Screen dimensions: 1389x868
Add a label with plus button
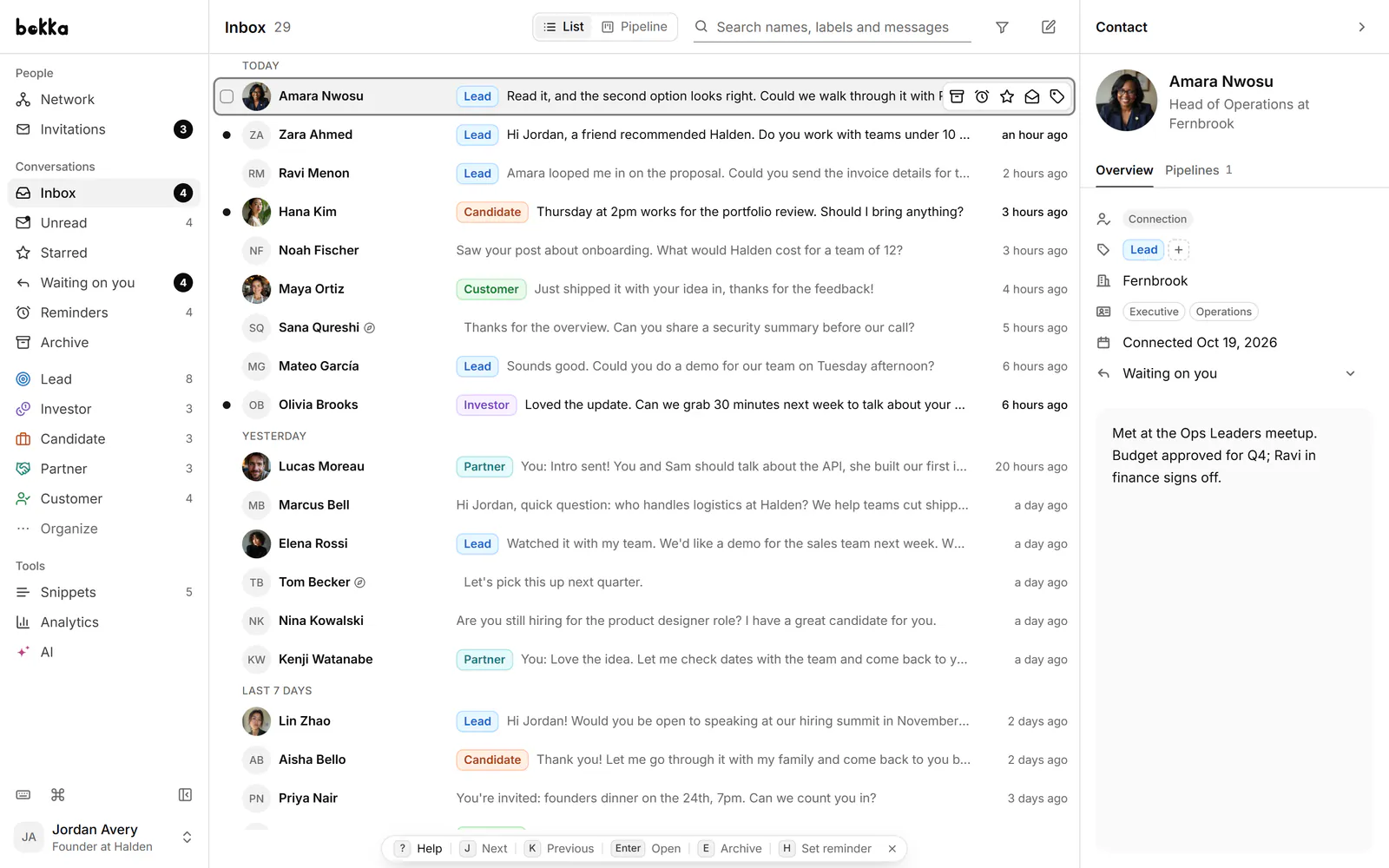coord(1179,250)
